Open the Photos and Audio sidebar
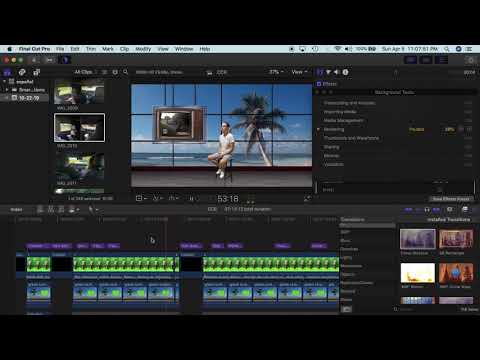Screen dimensions: 480x360 pyautogui.click(x=22, y=72)
